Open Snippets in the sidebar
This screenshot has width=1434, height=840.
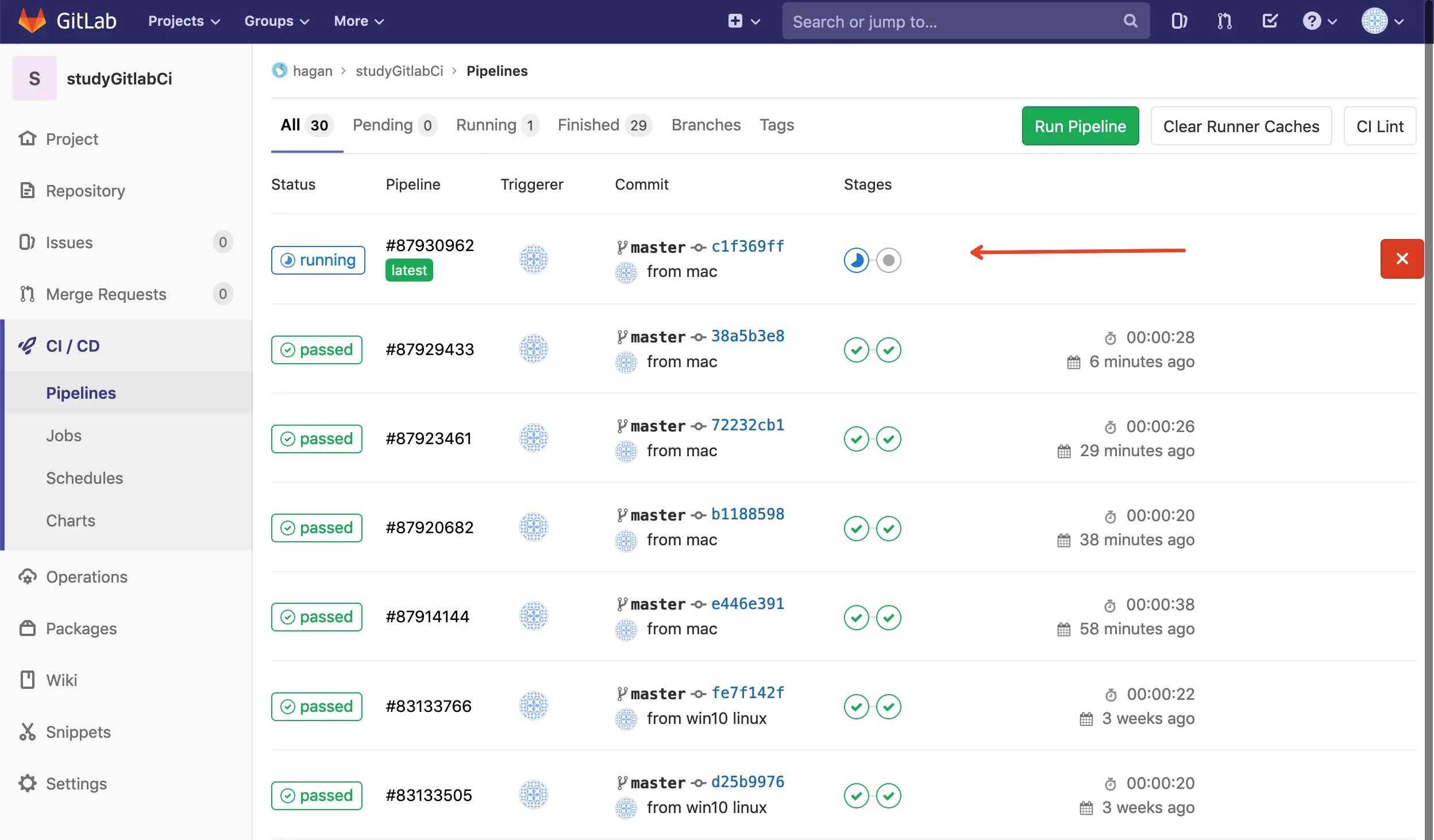pos(126,732)
